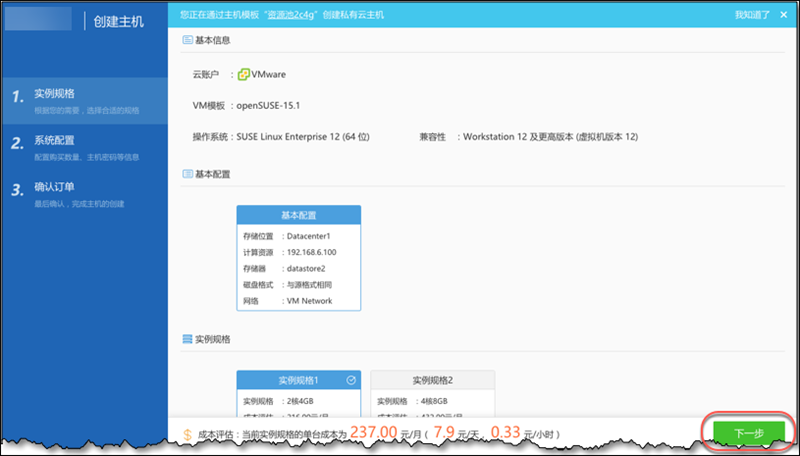Click the 与源格式相同 disk format value

point(309,285)
